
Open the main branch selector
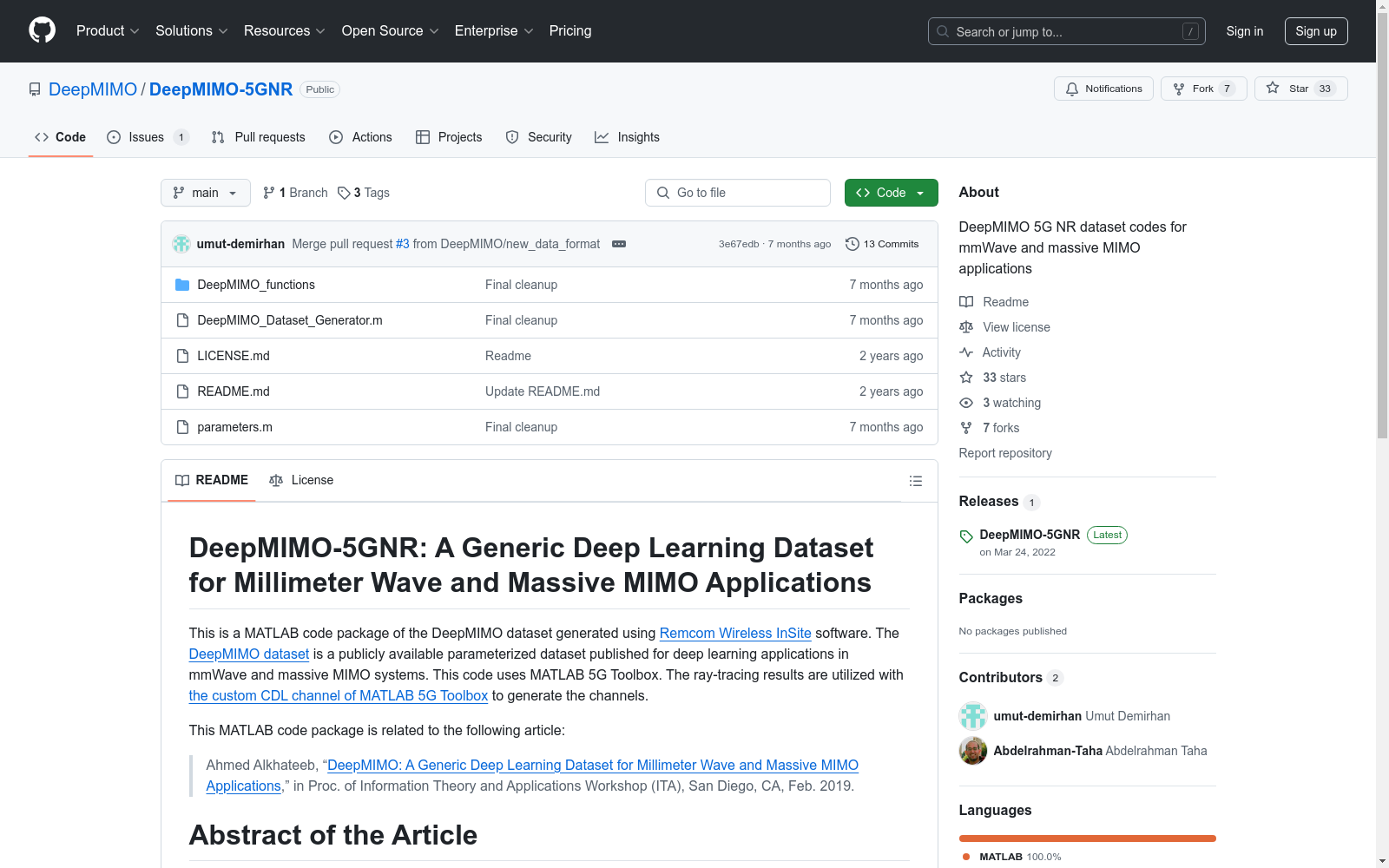point(205,192)
